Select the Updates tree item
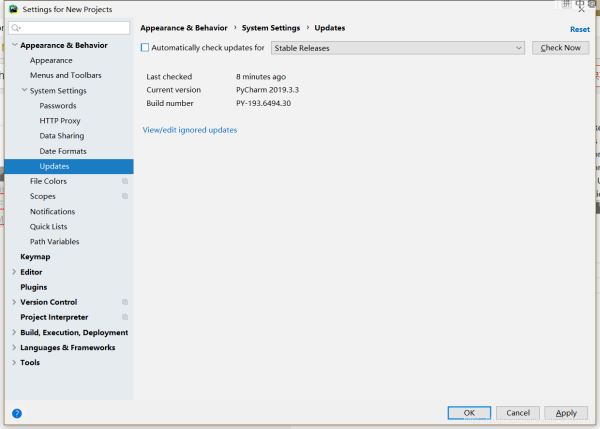The image size is (600, 429). pyautogui.click(x=69, y=166)
